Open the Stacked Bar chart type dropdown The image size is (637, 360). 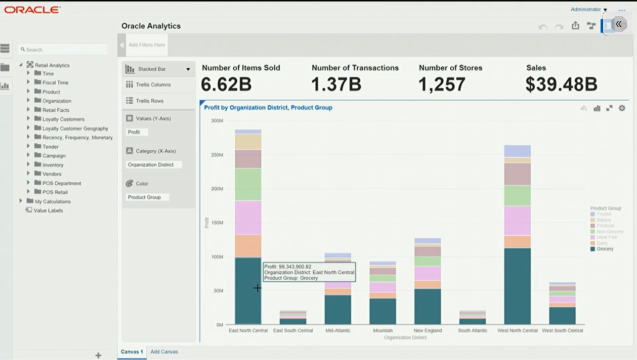pos(158,69)
